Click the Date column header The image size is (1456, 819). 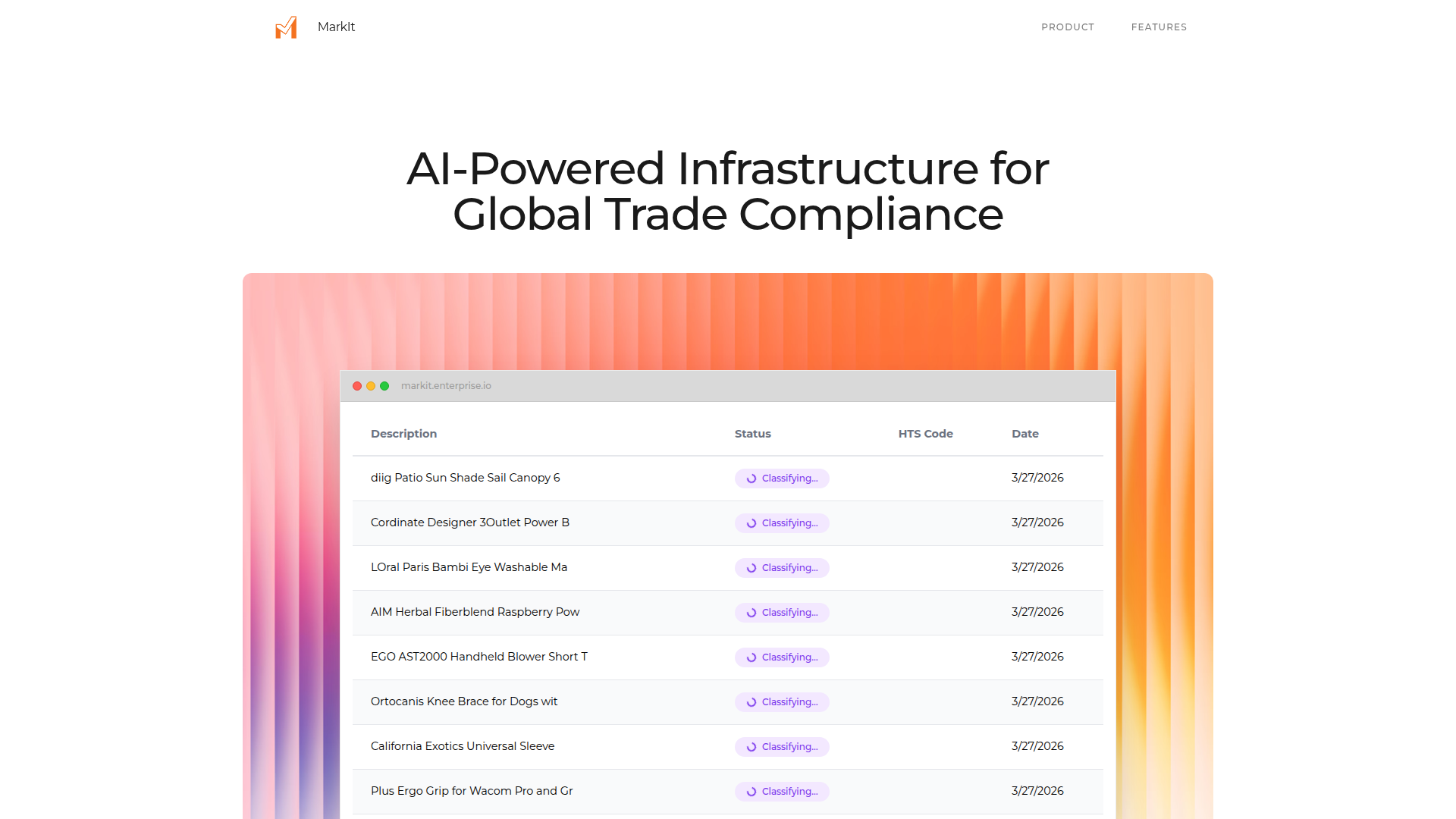[x=1025, y=434]
